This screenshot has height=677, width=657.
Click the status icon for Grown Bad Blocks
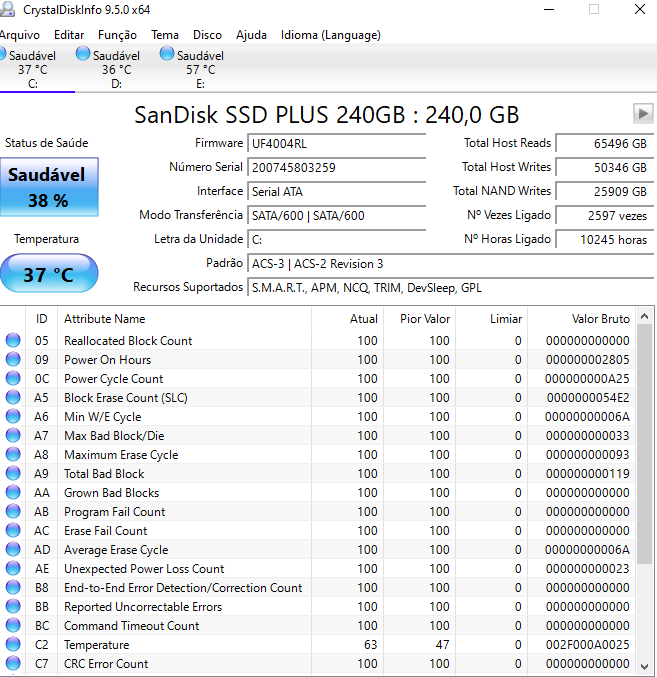point(13,492)
